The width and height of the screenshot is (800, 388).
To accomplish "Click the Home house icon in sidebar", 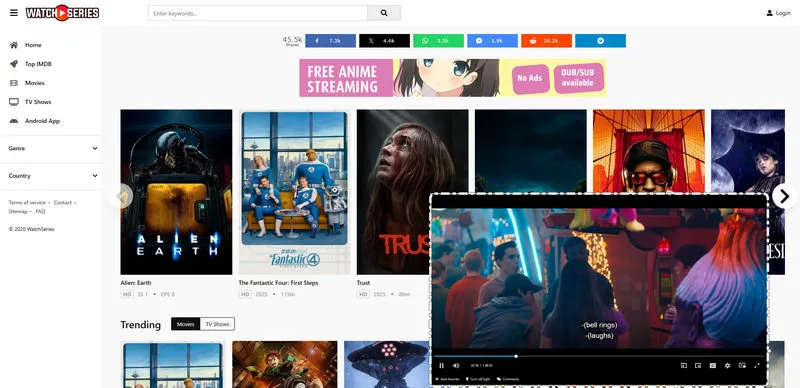I will click(x=14, y=45).
